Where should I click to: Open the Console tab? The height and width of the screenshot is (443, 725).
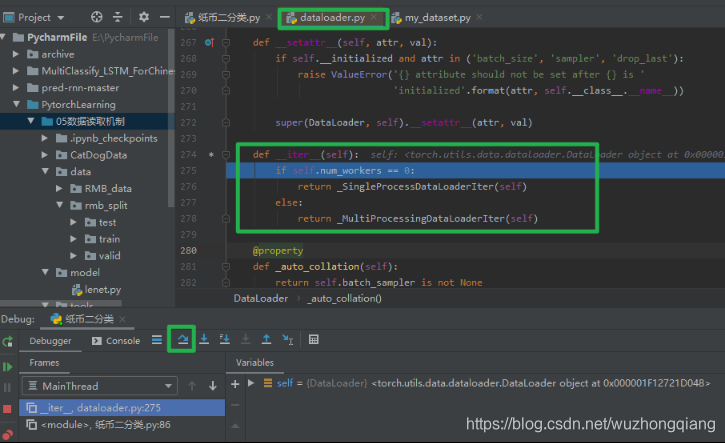pyautogui.click(x=116, y=341)
